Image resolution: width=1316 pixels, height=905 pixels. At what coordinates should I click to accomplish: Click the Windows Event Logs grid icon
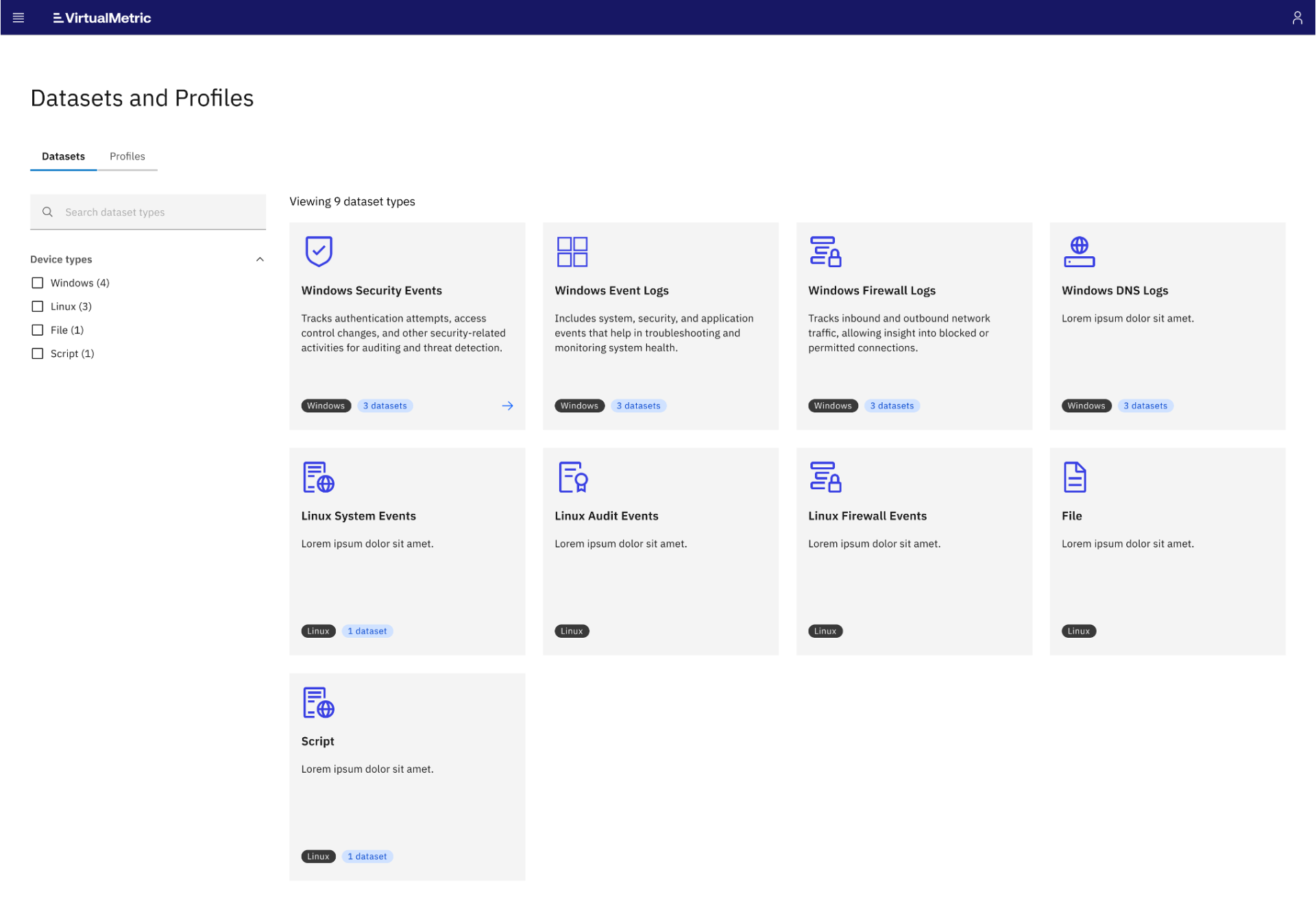pyautogui.click(x=572, y=251)
